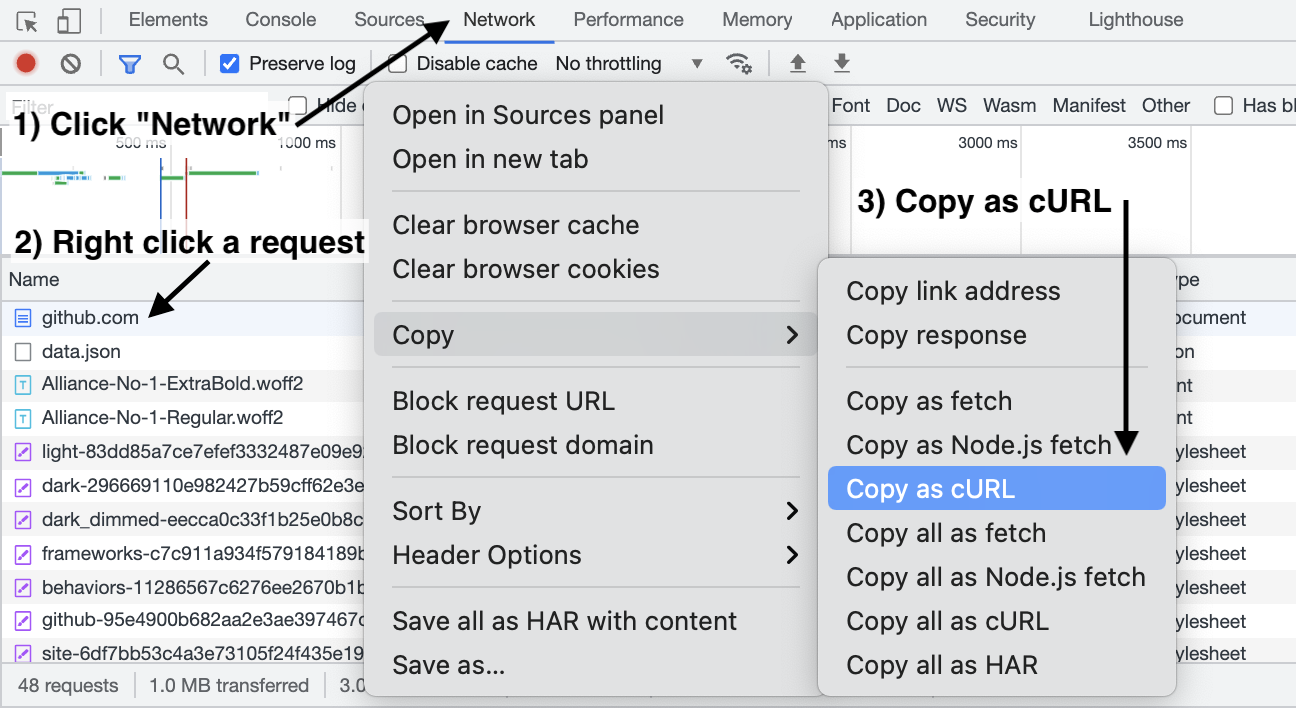Screen dimensions: 1296x708
Task: Click the export HAR download icon
Action: click(842, 64)
